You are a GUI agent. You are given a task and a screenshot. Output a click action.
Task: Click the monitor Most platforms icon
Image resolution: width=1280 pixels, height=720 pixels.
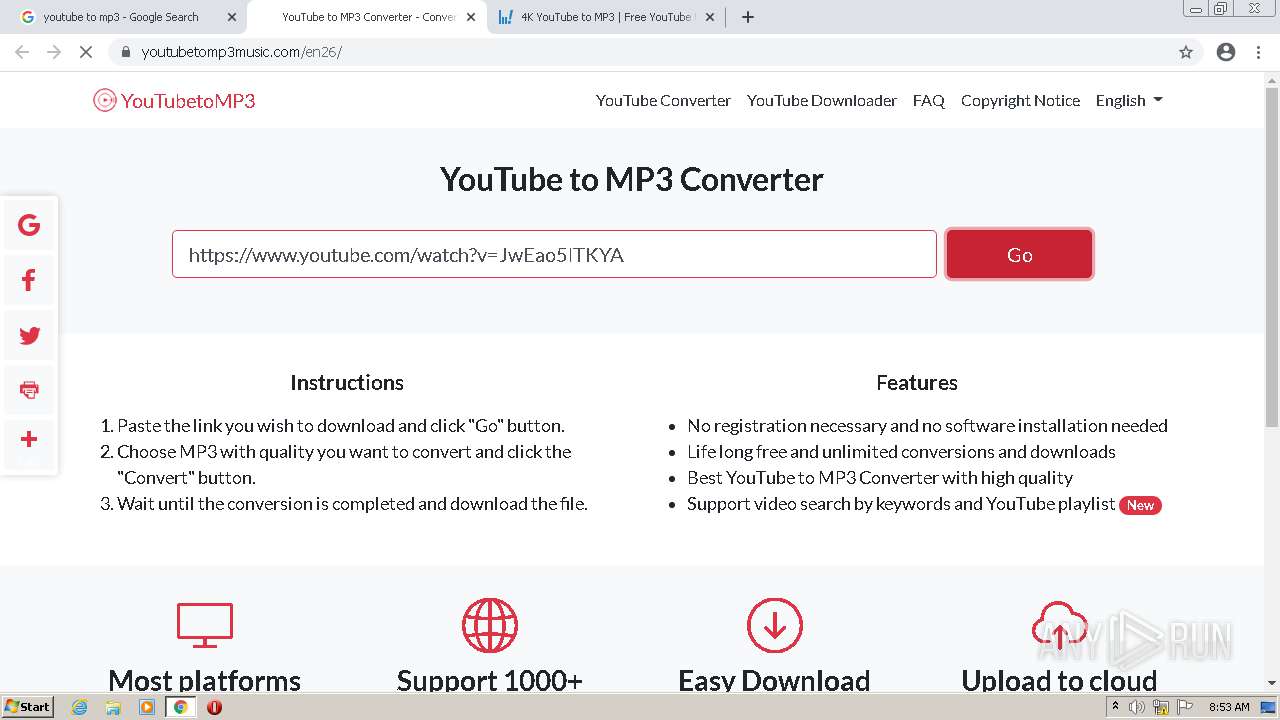click(205, 625)
